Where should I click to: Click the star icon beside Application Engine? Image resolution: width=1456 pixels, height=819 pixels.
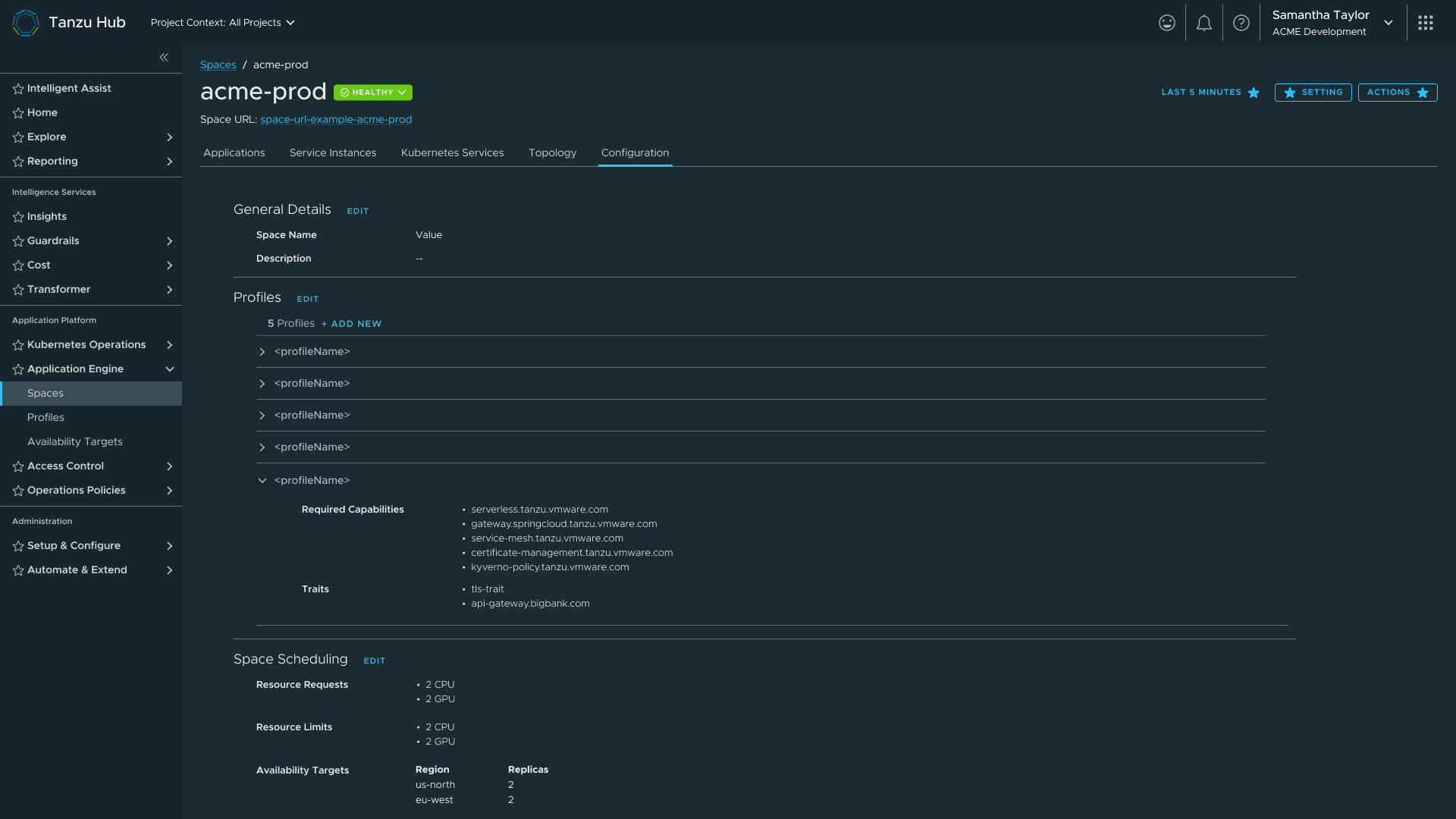coord(18,369)
